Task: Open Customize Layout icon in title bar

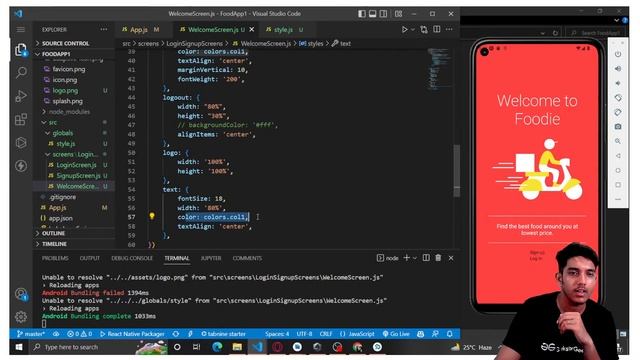Action: tap(398, 14)
